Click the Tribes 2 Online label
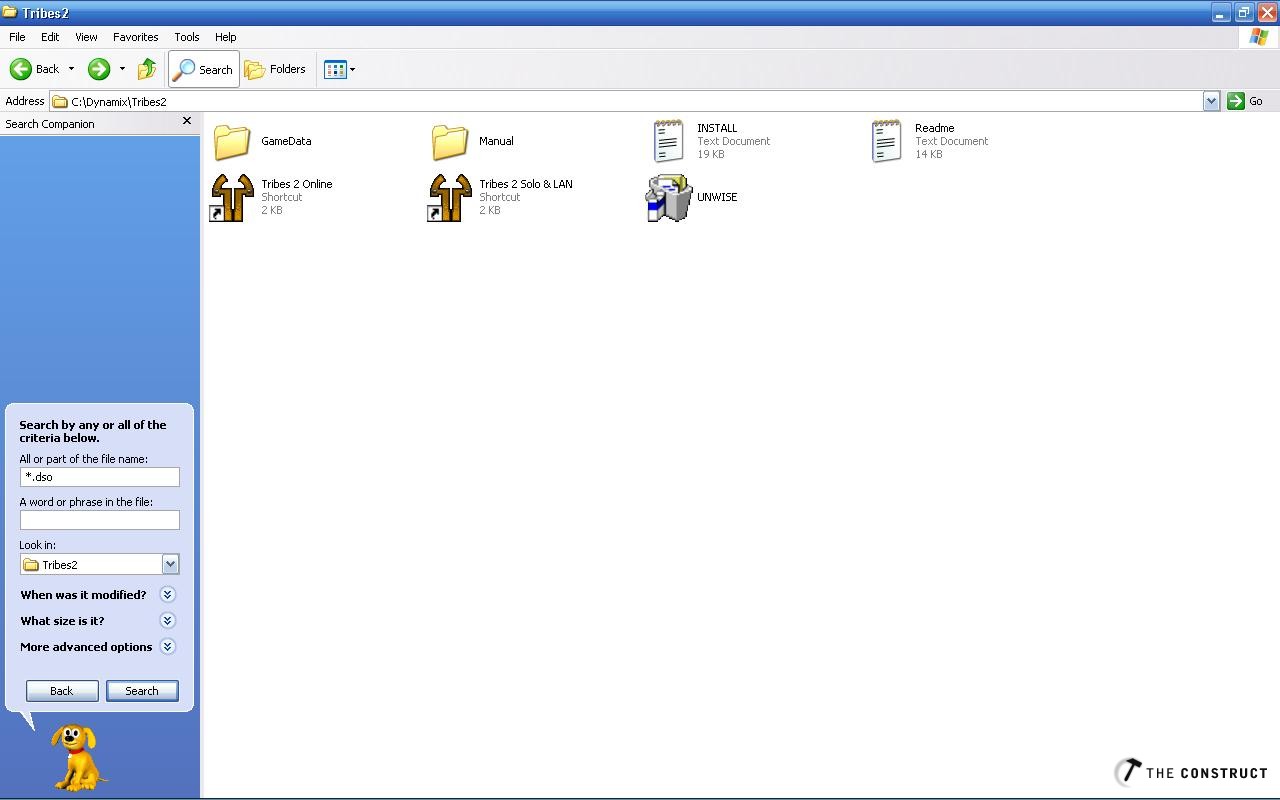Screen dimensions: 1280x800 click(297, 184)
